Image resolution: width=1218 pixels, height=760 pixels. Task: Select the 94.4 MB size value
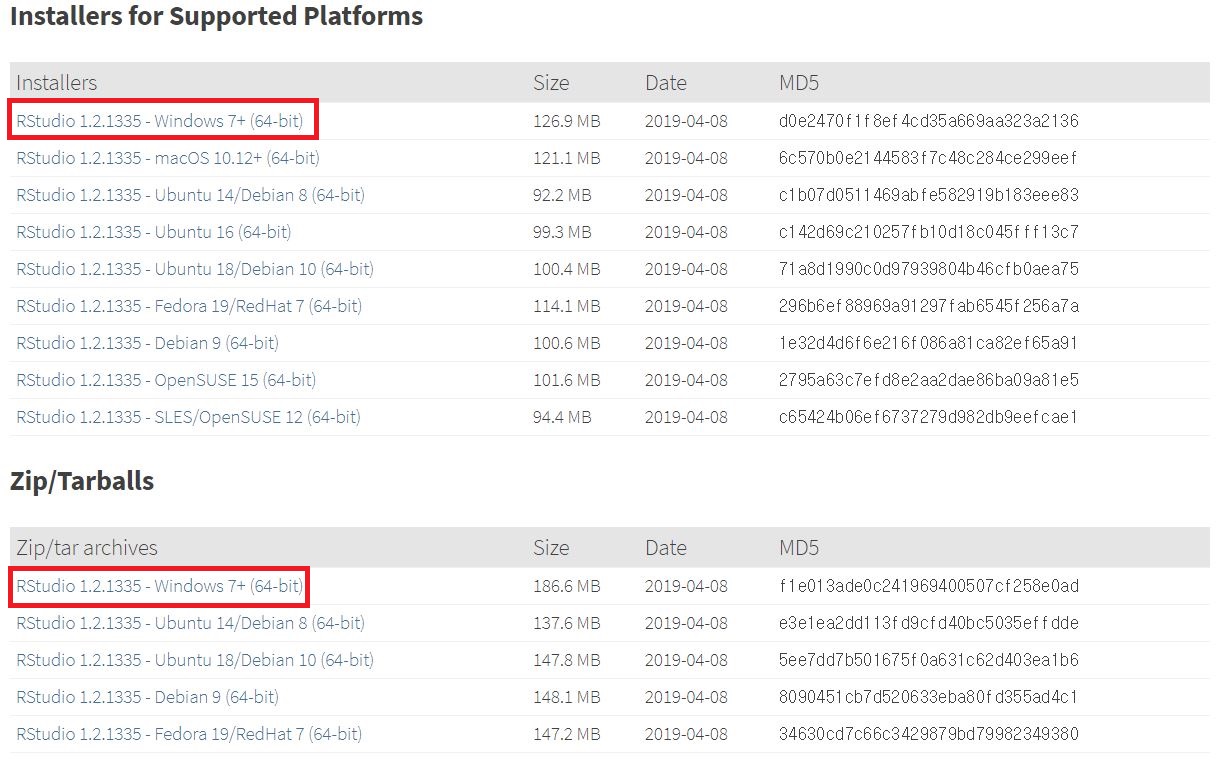[562, 417]
